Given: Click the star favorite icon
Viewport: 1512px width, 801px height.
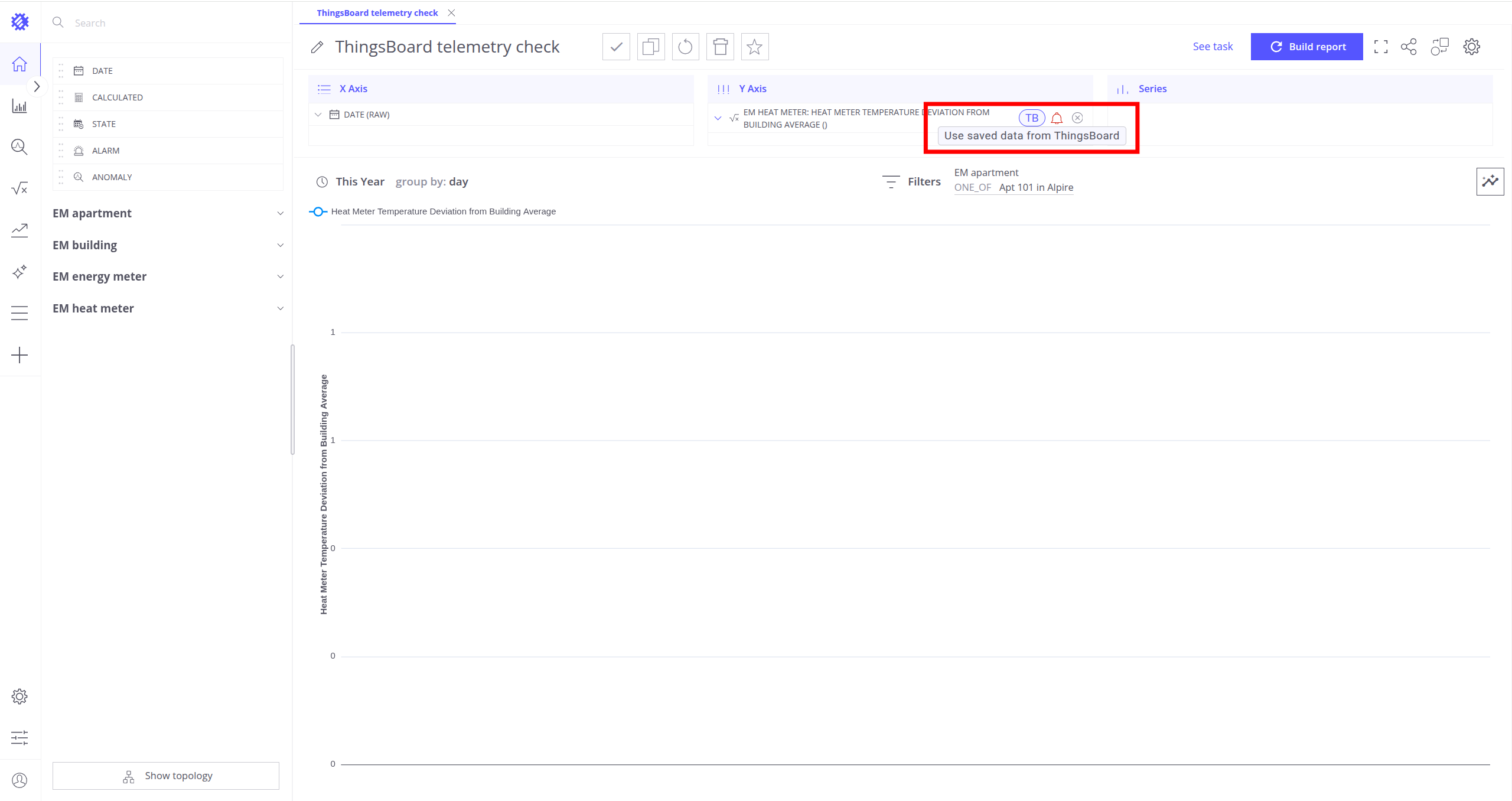Looking at the screenshot, I should pyautogui.click(x=754, y=47).
